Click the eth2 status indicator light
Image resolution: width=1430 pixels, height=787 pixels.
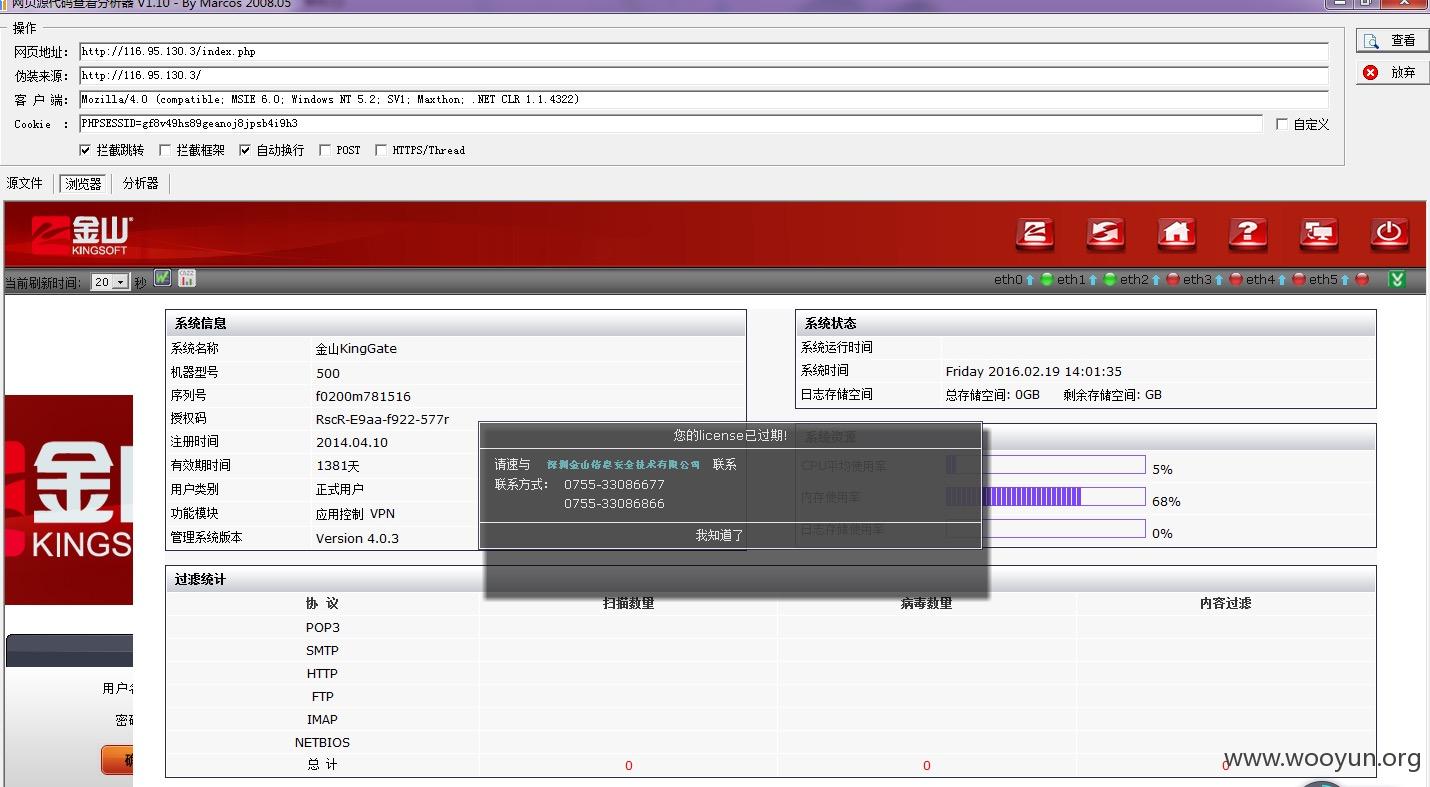coord(1173,280)
